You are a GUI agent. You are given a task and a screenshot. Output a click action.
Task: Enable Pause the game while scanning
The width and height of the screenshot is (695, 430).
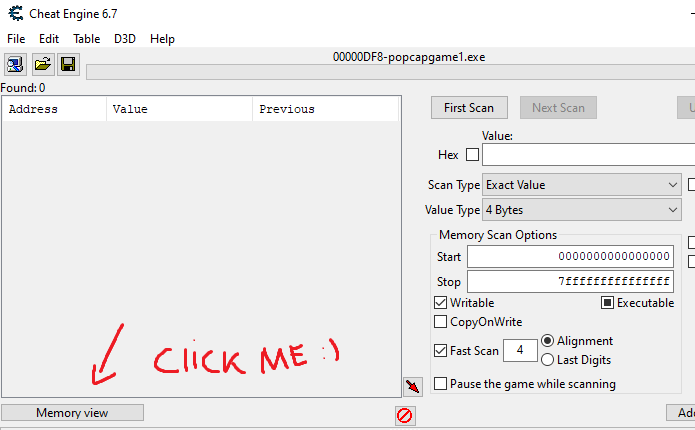(x=440, y=383)
